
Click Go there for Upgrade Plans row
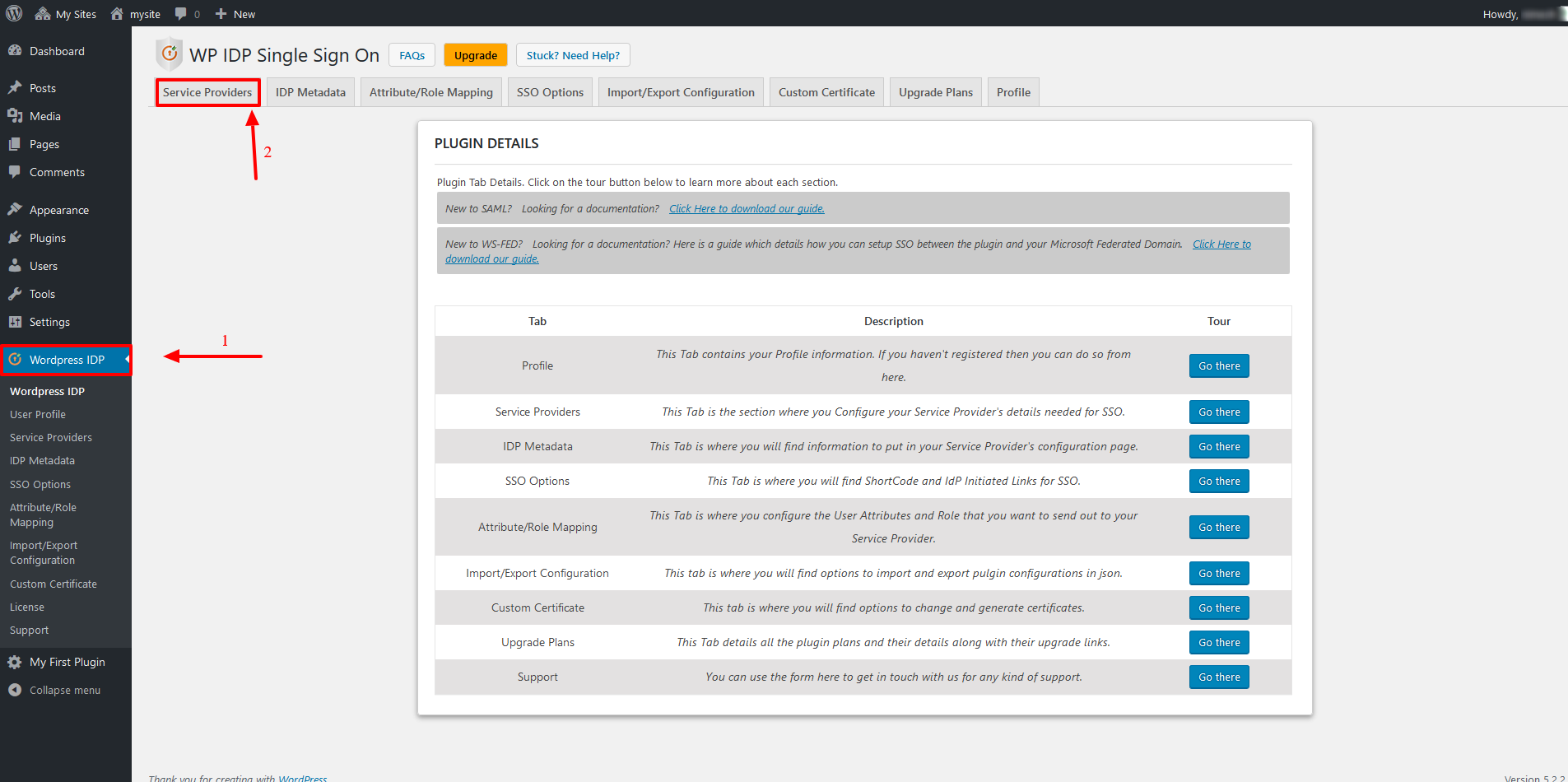pos(1219,642)
